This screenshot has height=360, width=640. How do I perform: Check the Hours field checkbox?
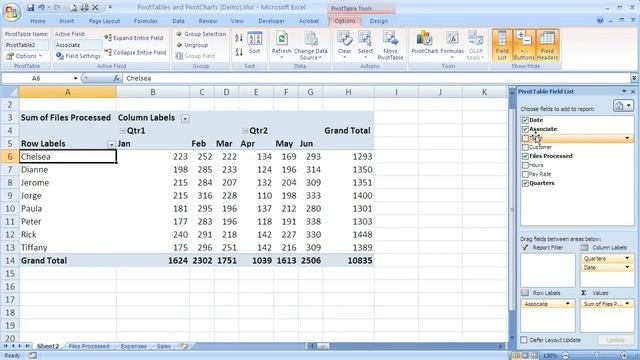[x=525, y=165]
